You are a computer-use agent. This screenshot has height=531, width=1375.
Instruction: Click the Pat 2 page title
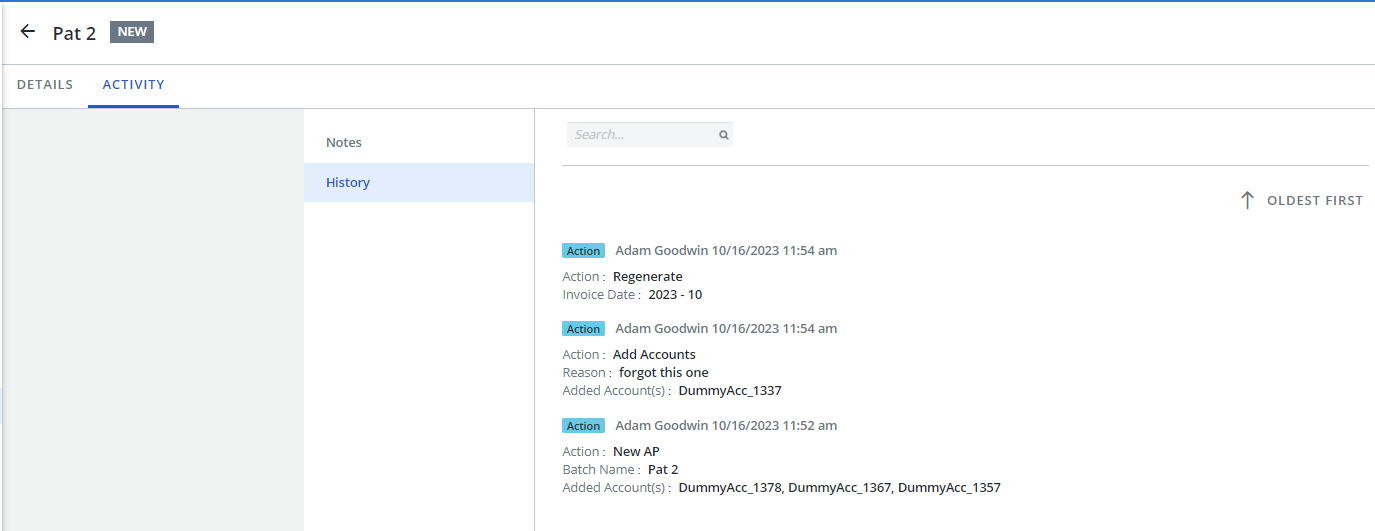coord(74,33)
